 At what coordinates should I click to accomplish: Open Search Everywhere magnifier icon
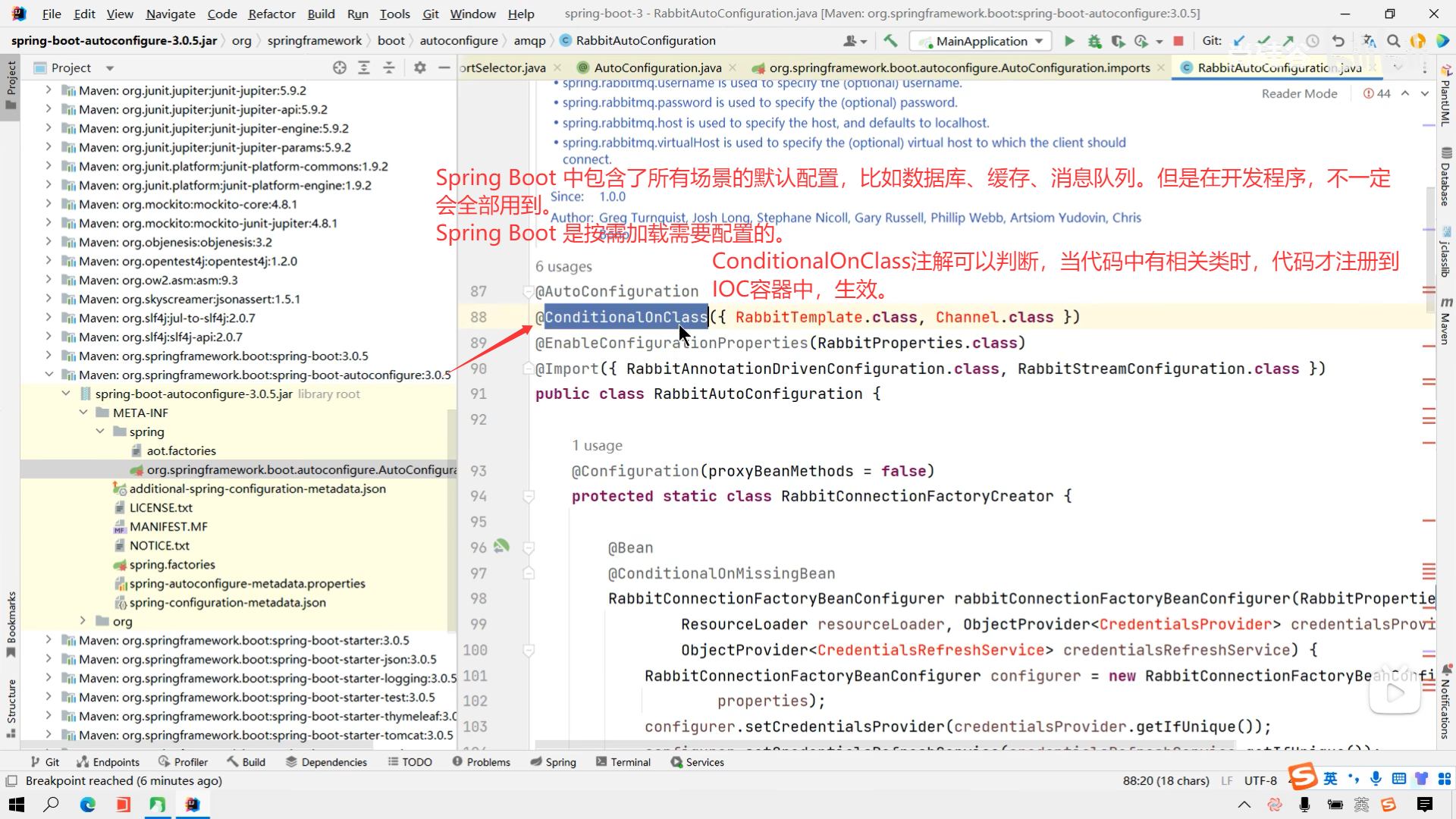[1393, 41]
